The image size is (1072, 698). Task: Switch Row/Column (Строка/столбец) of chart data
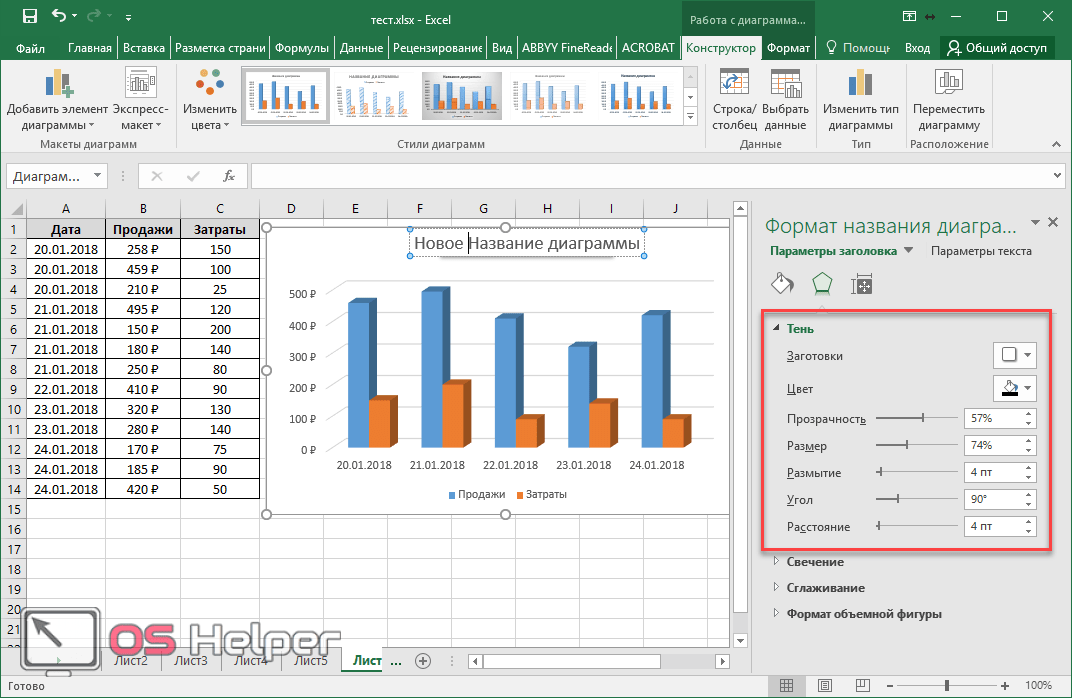735,86
